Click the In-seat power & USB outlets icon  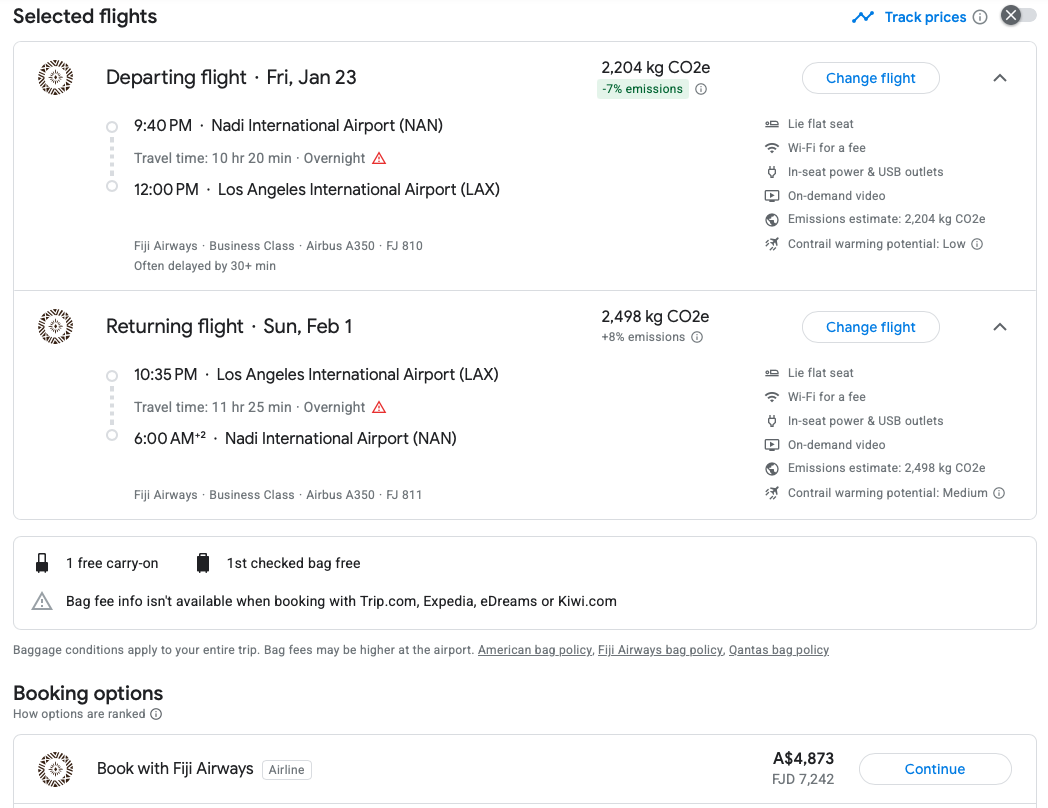771,171
